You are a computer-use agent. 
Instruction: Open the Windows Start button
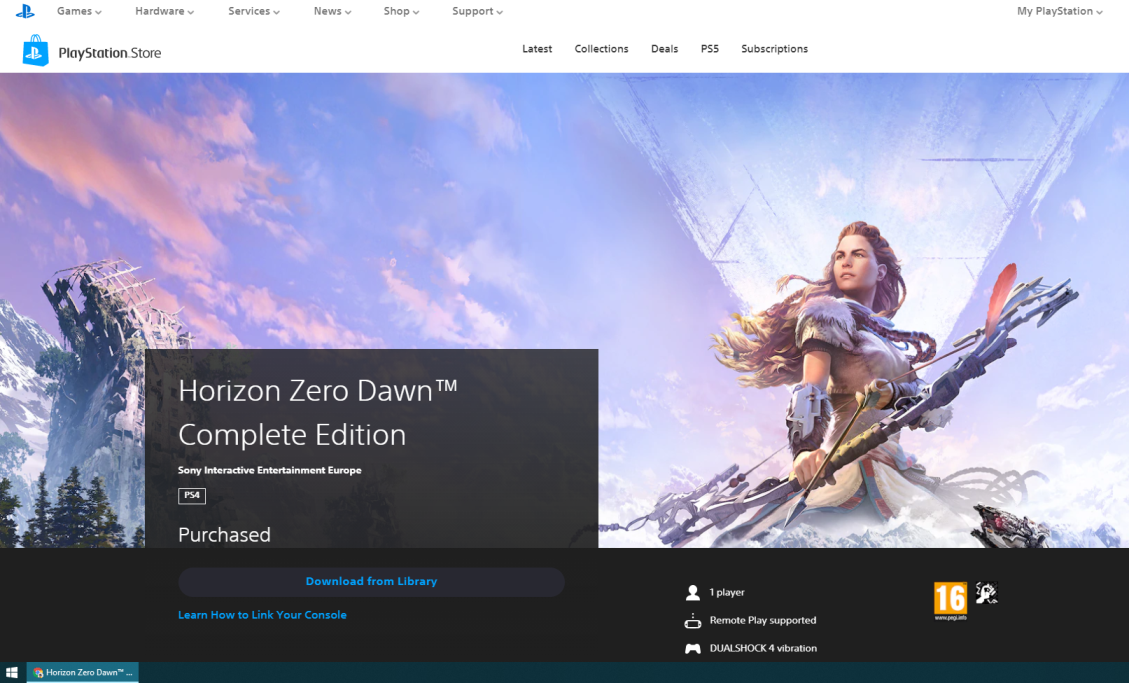(x=12, y=672)
